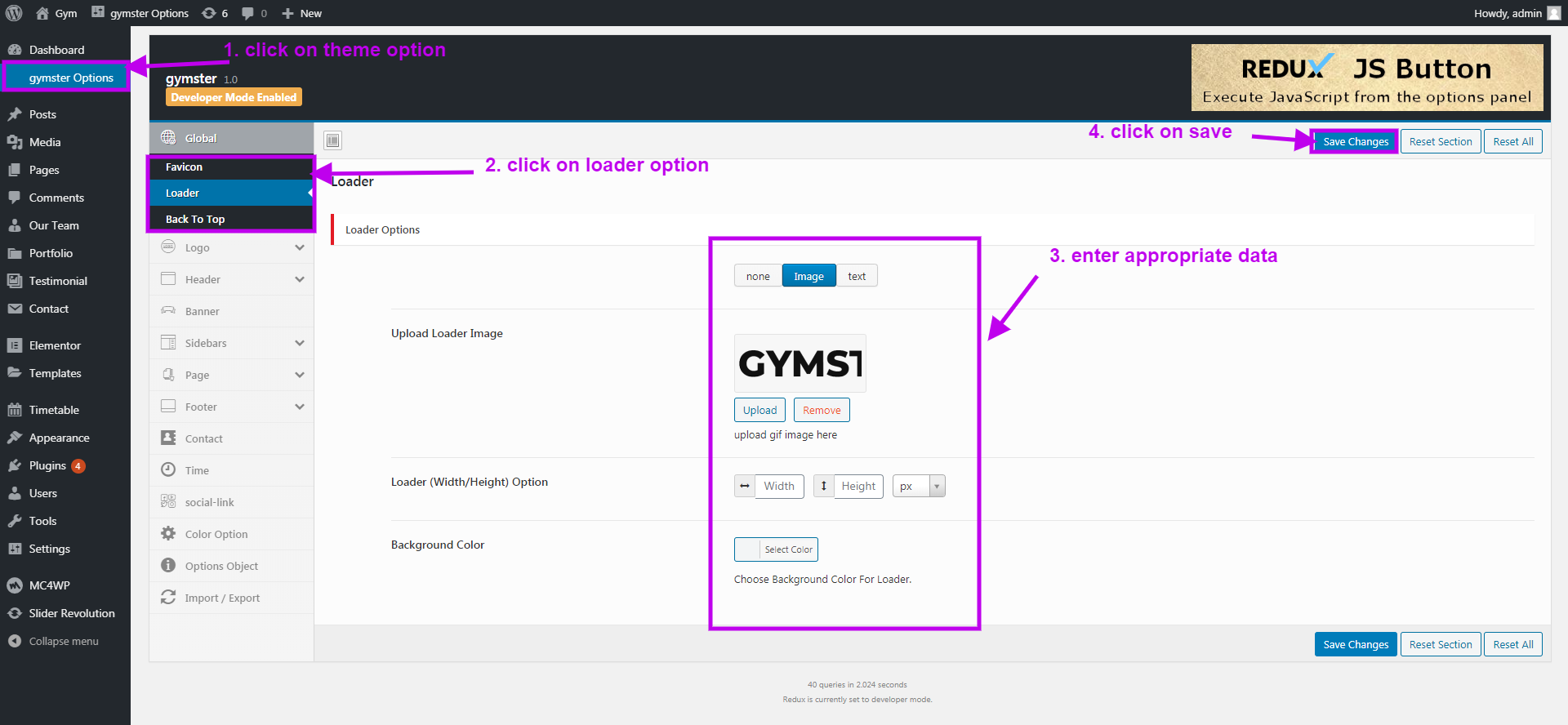The width and height of the screenshot is (1568, 725).
Task: Click the Upload button for loader image
Action: point(759,410)
